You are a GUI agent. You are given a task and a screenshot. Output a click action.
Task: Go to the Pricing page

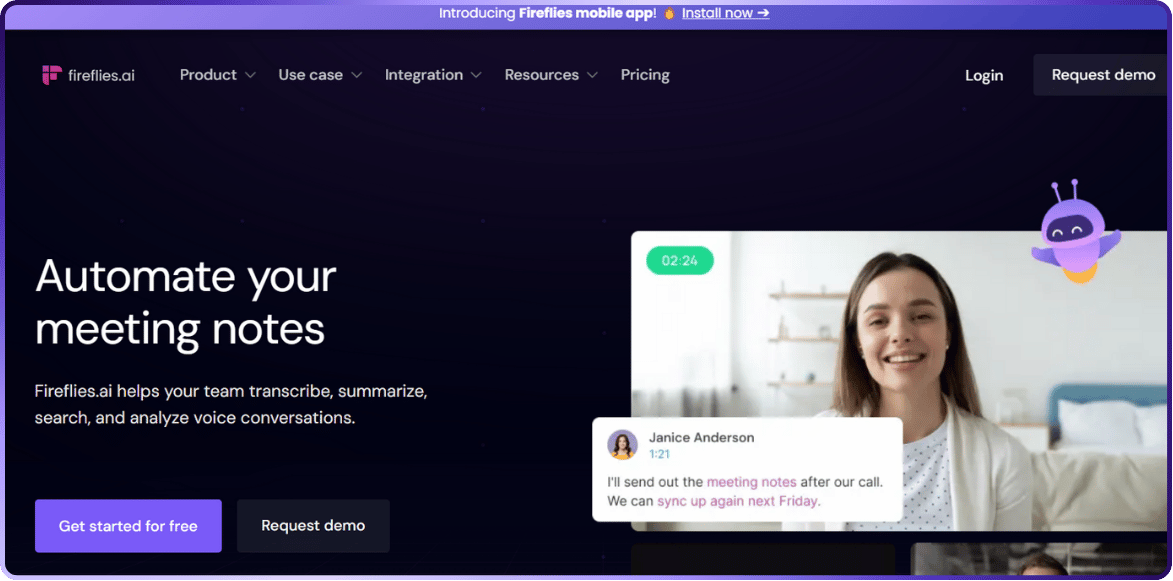(645, 75)
